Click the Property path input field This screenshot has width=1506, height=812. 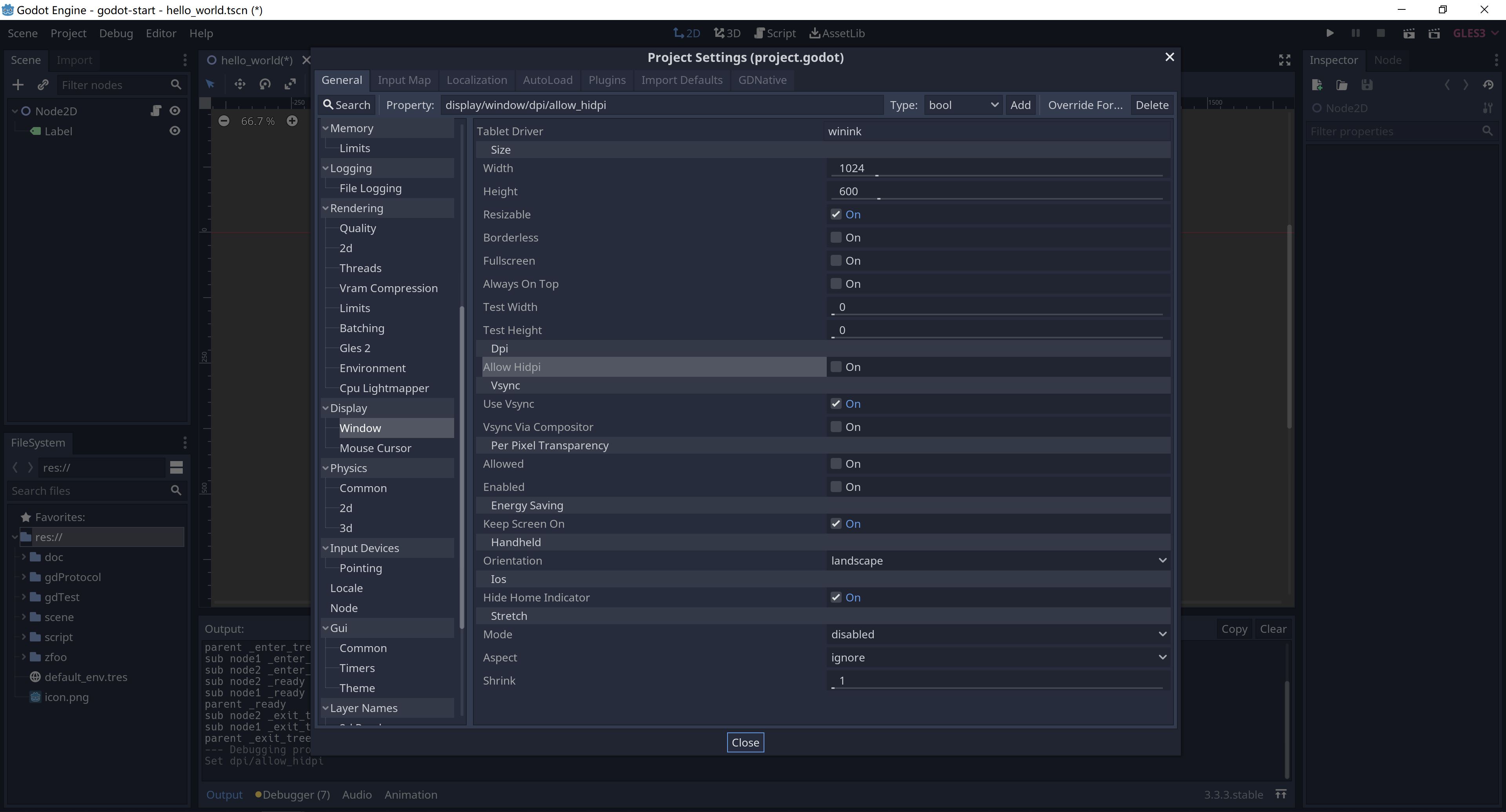point(661,105)
